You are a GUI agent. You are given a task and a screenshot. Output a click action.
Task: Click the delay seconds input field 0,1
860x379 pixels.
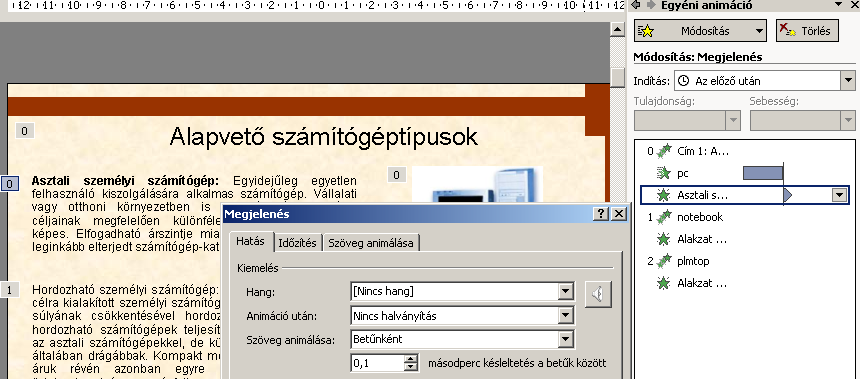tap(378, 363)
